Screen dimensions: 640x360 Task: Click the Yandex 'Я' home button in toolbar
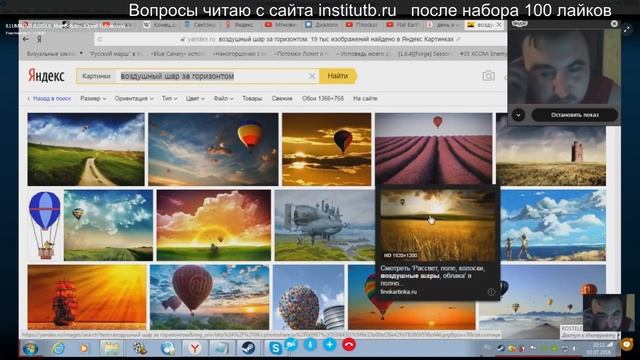[40, 39]
